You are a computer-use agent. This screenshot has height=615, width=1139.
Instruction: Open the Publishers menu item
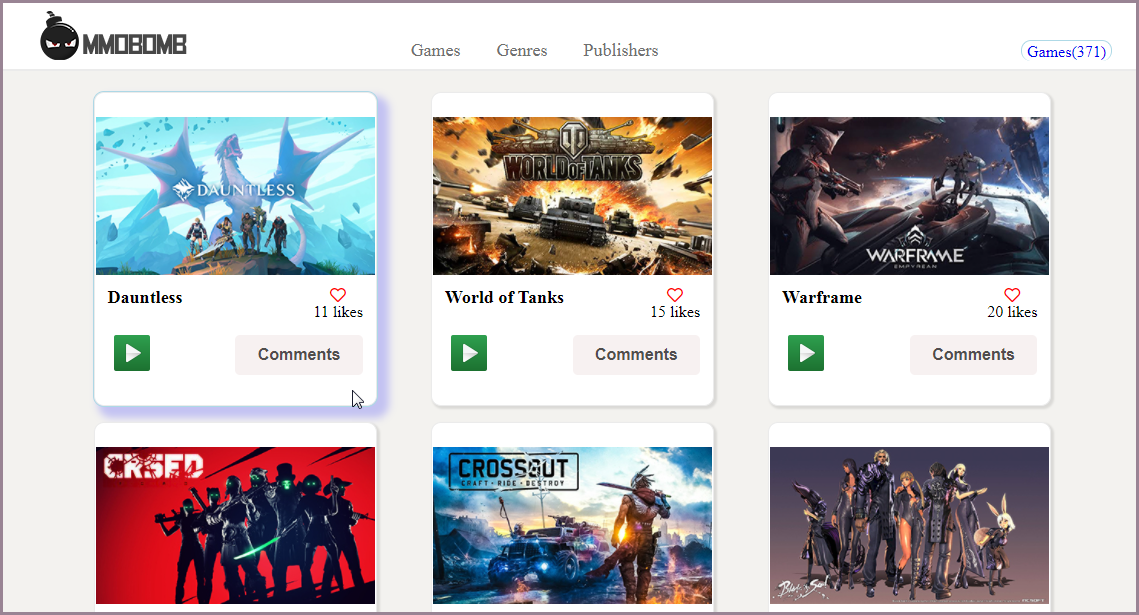tap(620, 50)
